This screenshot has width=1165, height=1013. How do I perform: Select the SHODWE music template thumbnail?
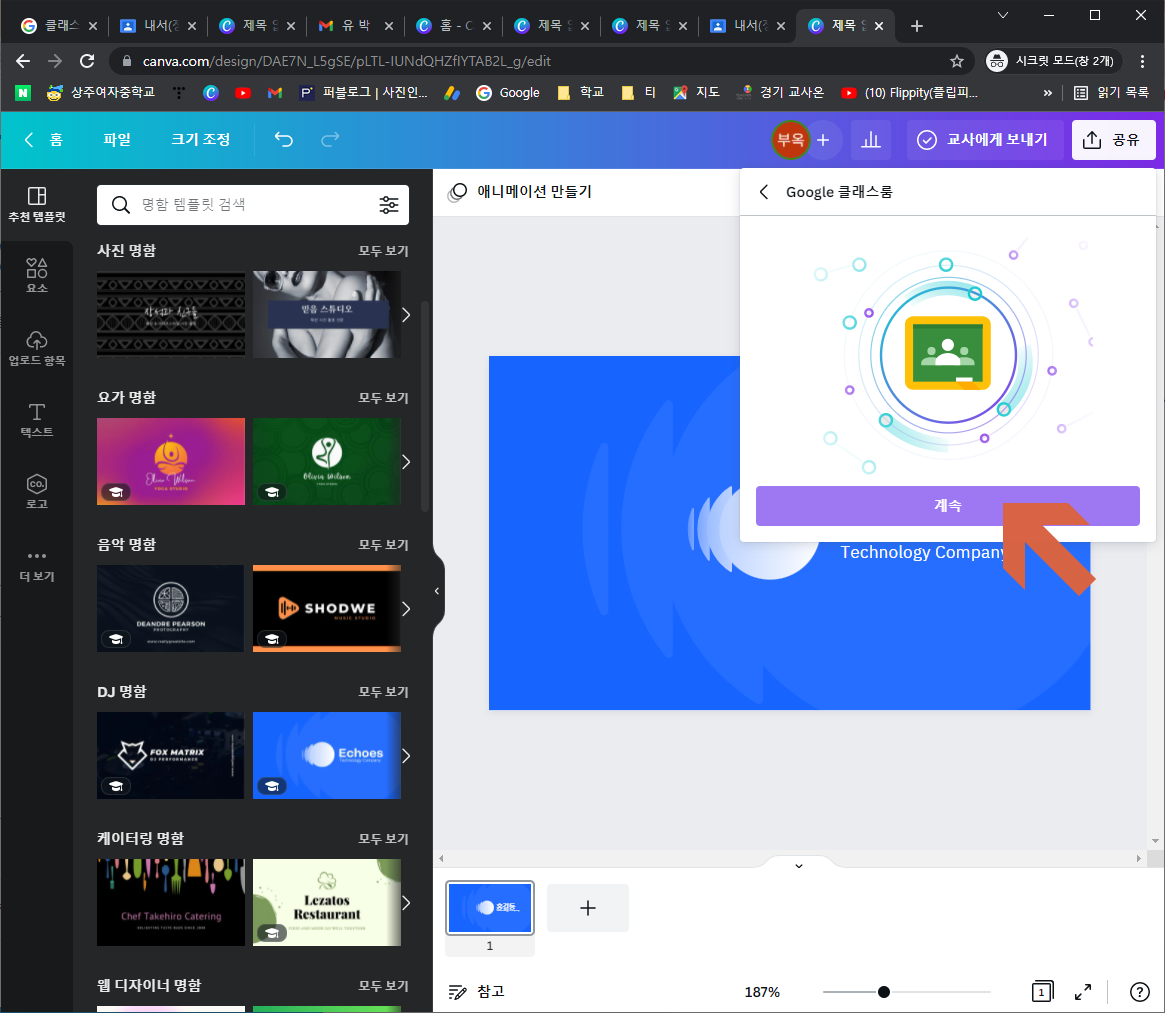click(x=327, y=609)
